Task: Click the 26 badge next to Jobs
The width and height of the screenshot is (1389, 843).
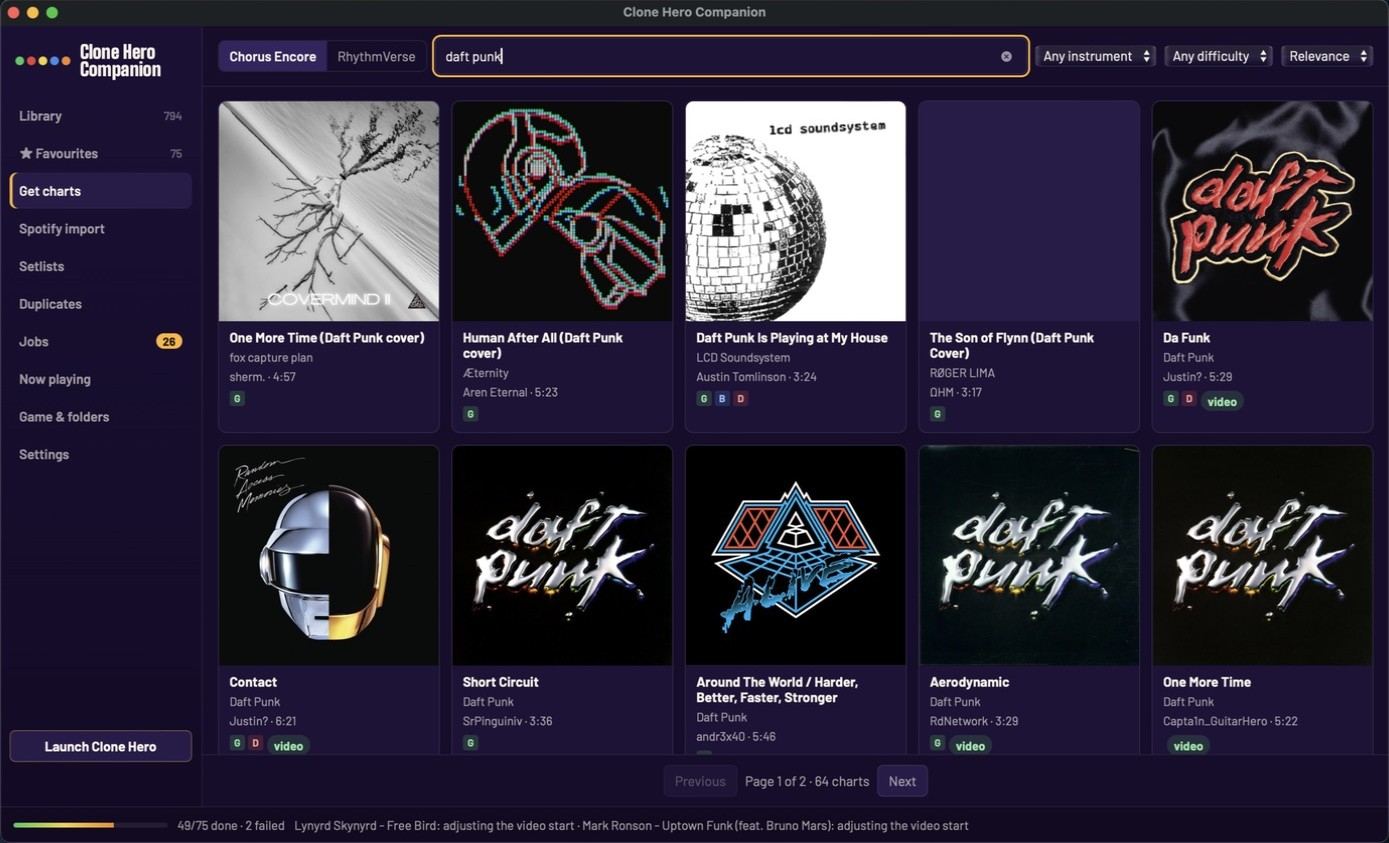Action: click(x=169, y=341)
